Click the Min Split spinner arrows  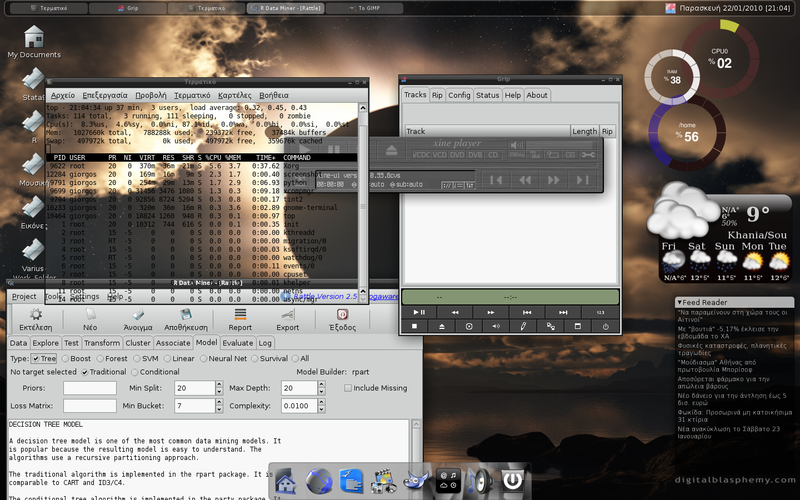coord(219,388)
